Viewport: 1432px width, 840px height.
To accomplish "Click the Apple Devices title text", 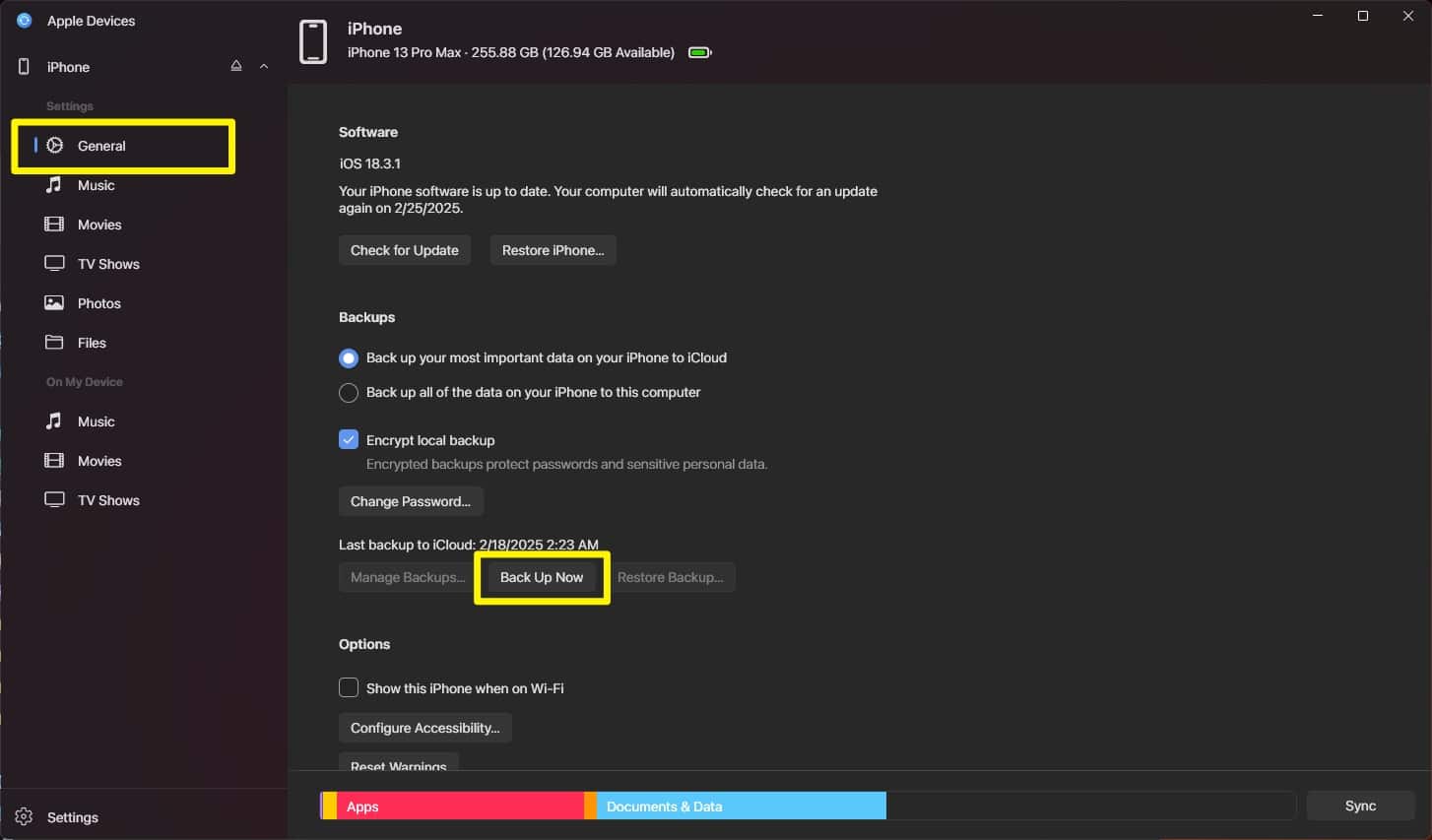I will click(91, 21).
